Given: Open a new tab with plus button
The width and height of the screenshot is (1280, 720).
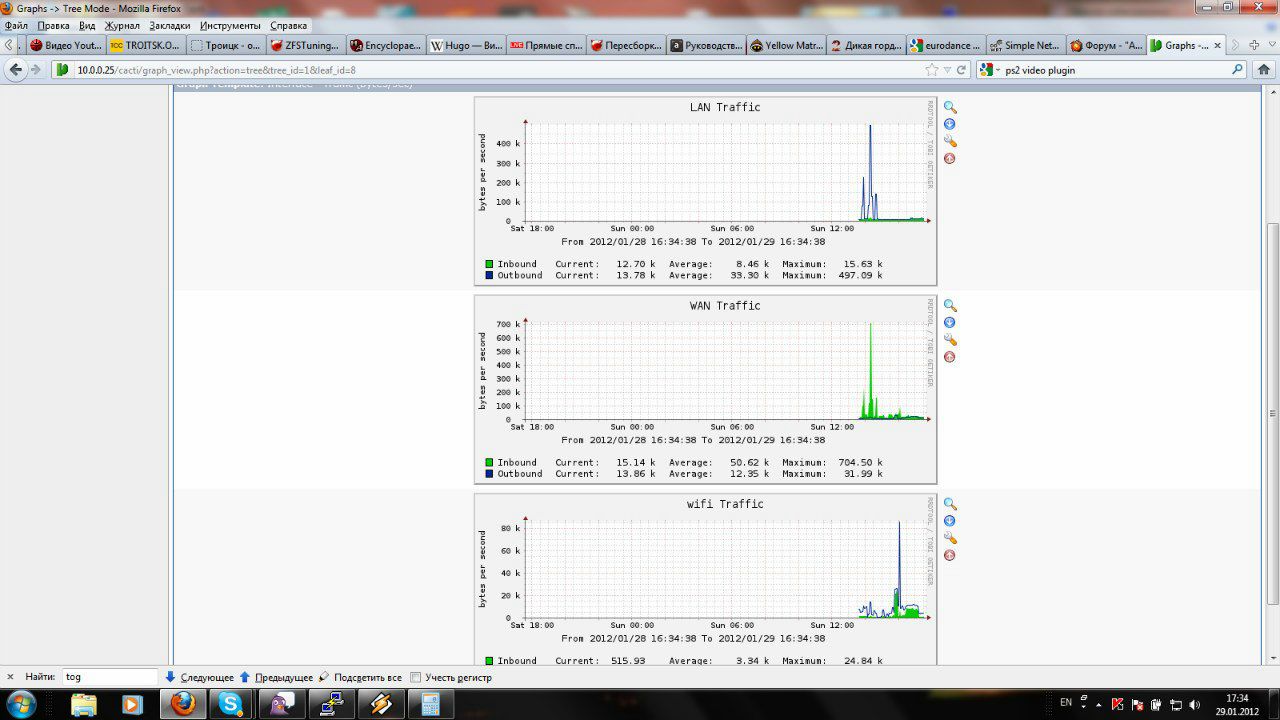Looking at the screenshot, I should click(1254, 45).
